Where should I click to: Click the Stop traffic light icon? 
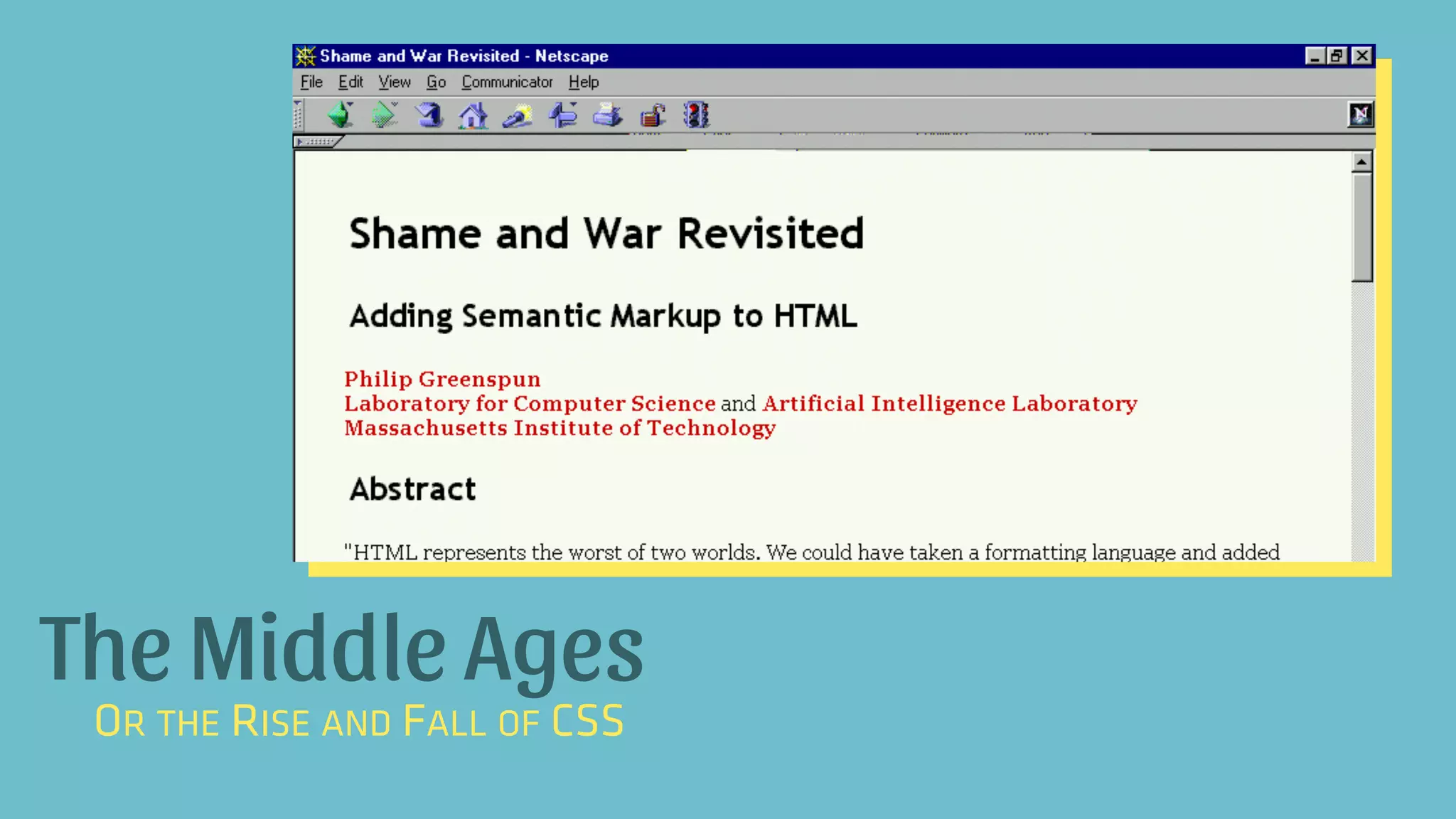(696, 114)
